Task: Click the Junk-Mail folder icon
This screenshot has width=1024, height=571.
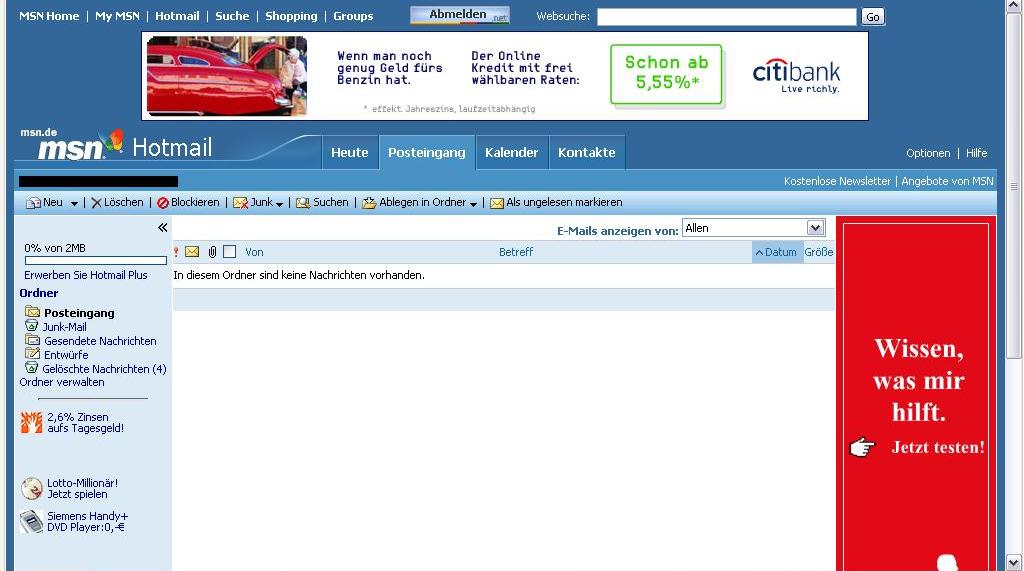Action: [31, 325]
